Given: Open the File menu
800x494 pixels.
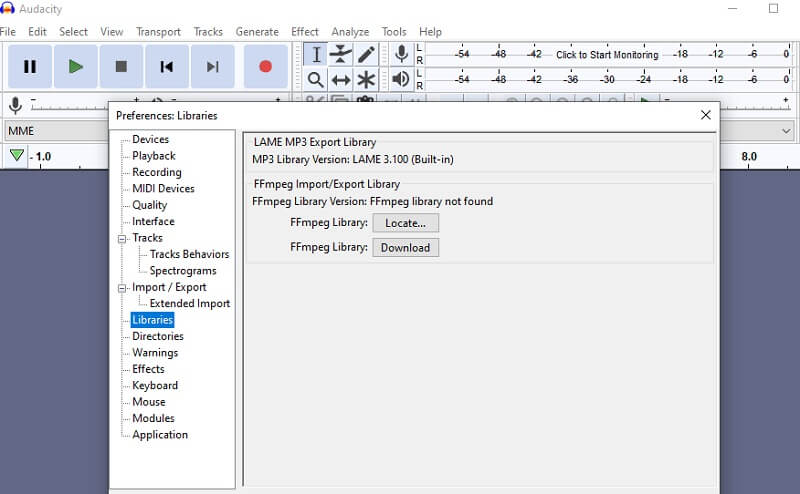Looking at the screenshot, I should (8, 32).
